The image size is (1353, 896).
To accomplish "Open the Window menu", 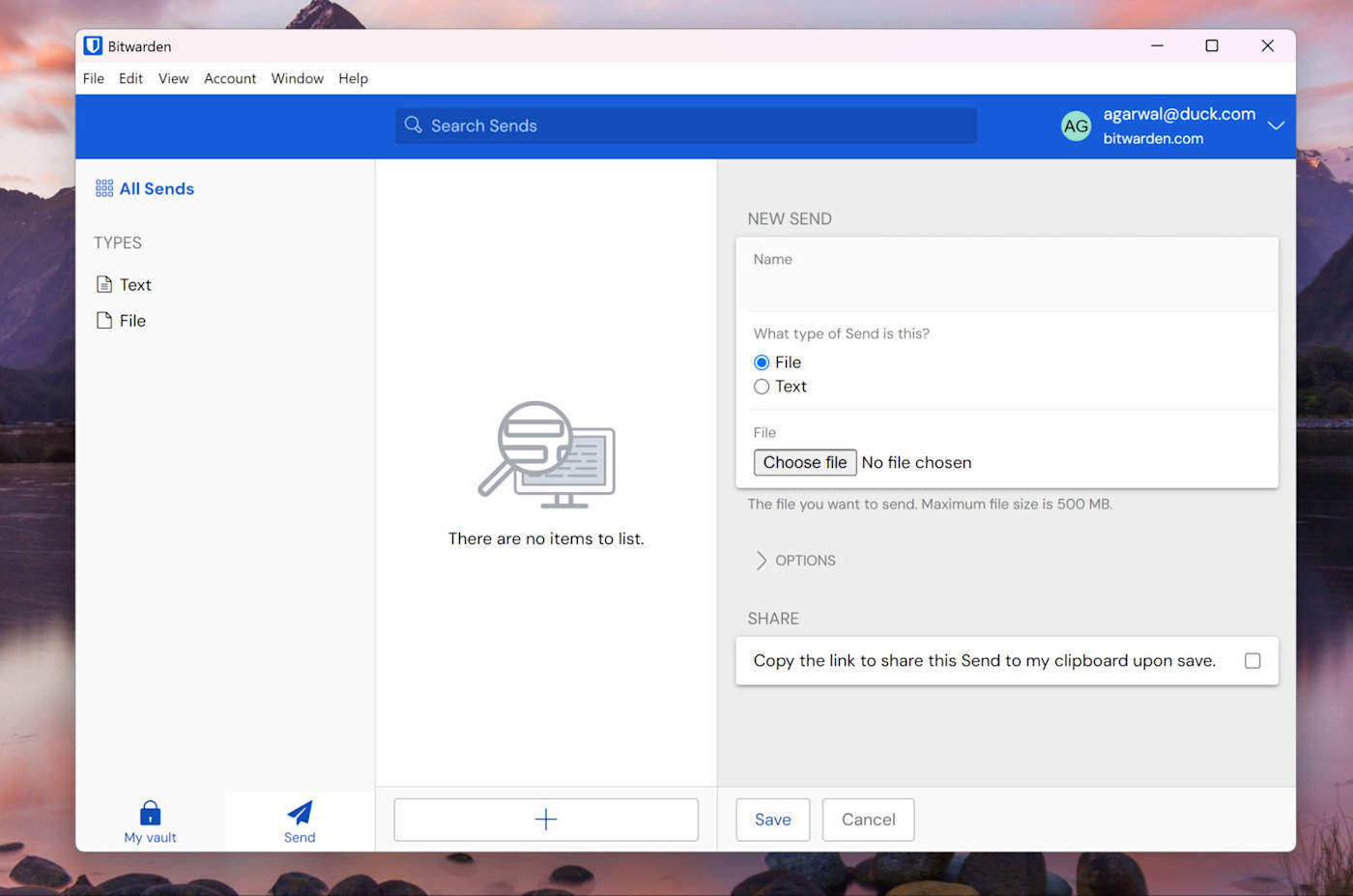I will click(x=298, y=78).
